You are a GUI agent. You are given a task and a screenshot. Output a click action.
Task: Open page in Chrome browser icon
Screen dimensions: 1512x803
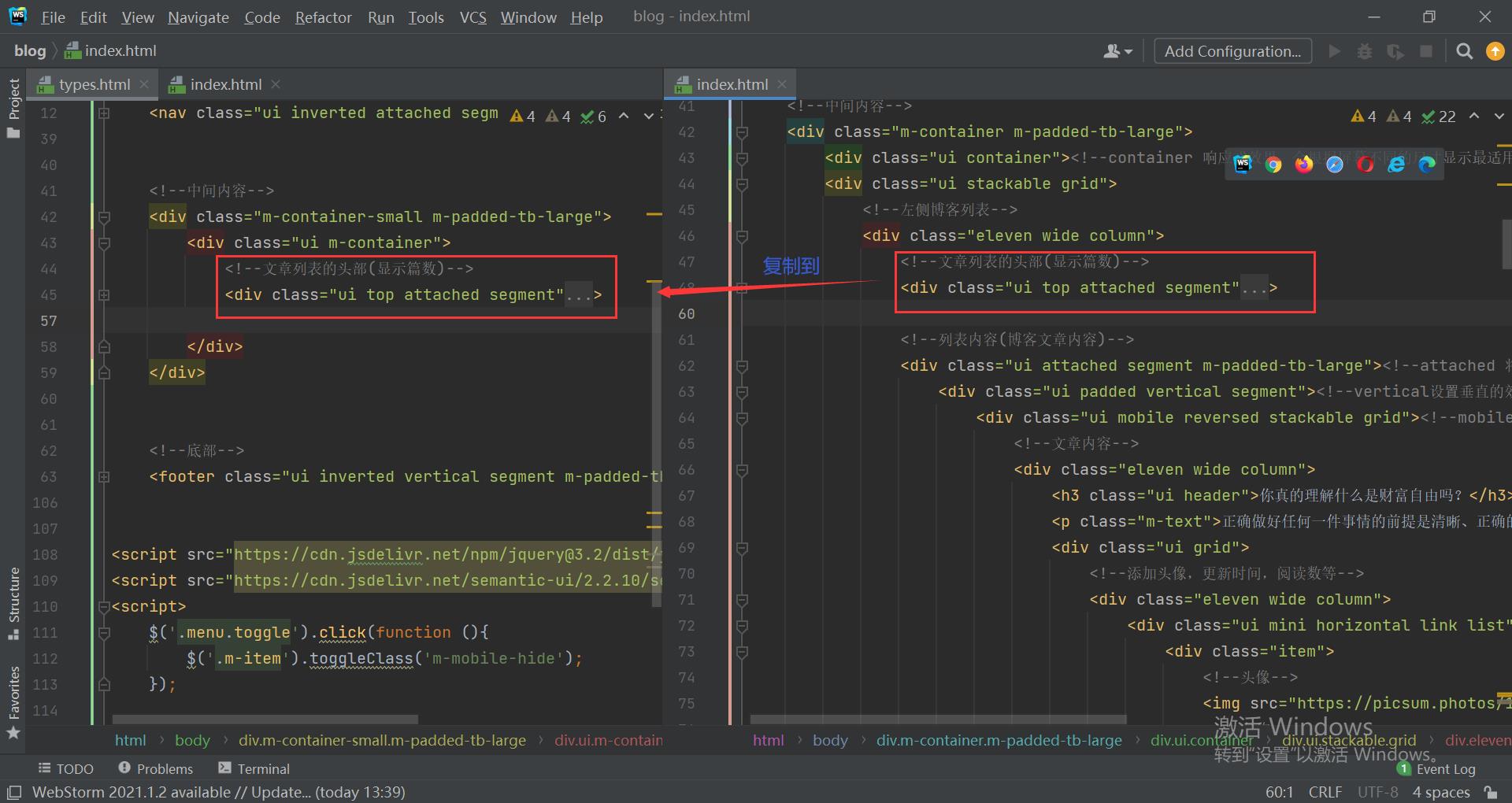point(1273,164)
